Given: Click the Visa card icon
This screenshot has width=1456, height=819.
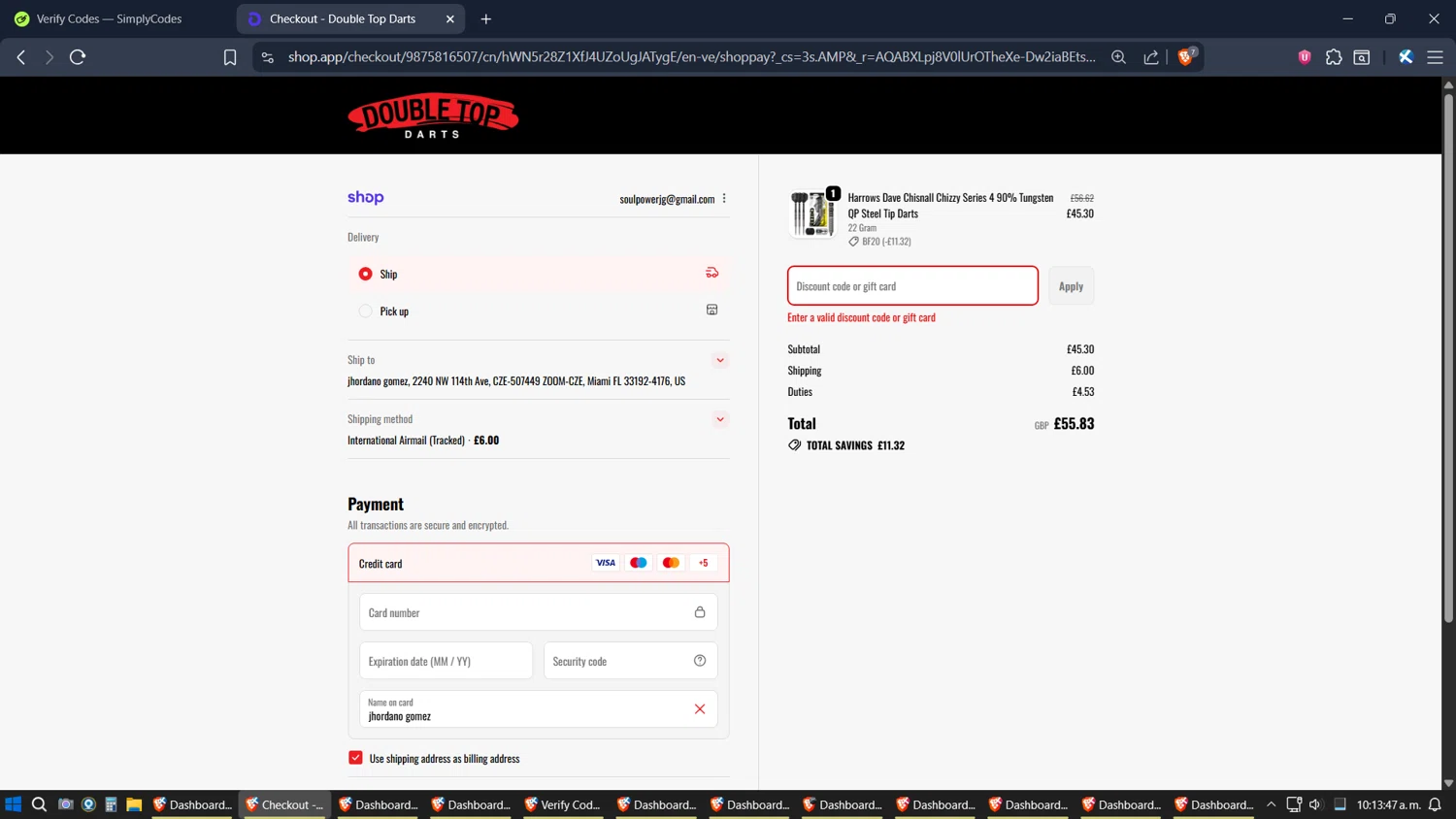Looking at the screenshot, I should [x=606, y=563].
